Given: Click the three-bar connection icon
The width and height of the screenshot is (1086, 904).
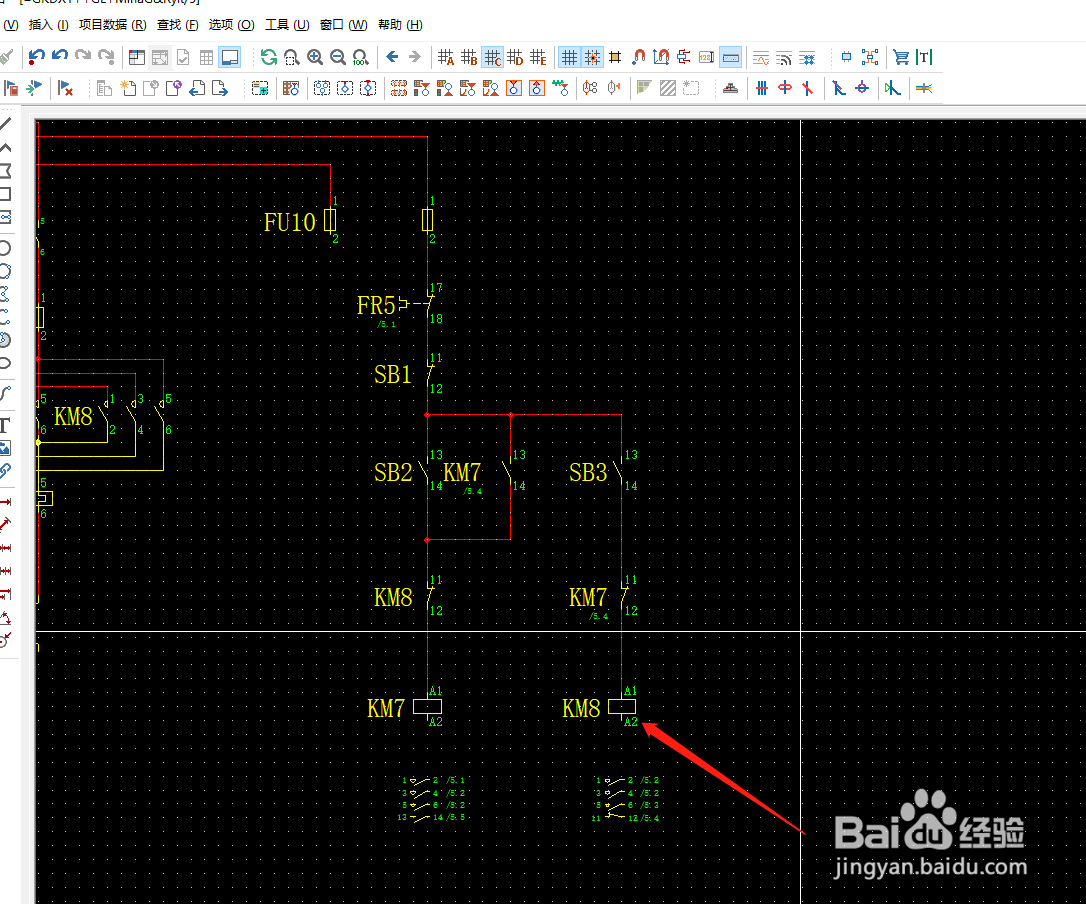Looking at the screenshot, I should tap(762, 88).
